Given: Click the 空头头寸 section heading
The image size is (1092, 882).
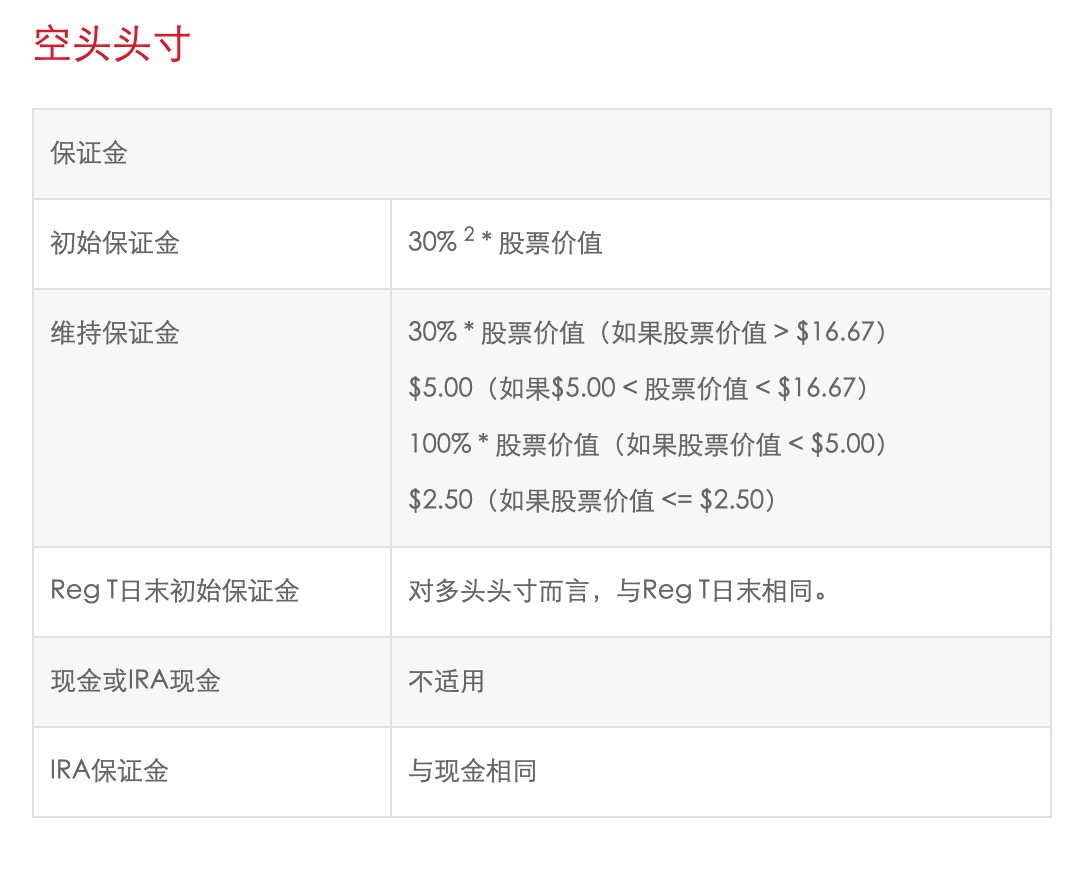Looking at the screenshot, I should 111,46.
